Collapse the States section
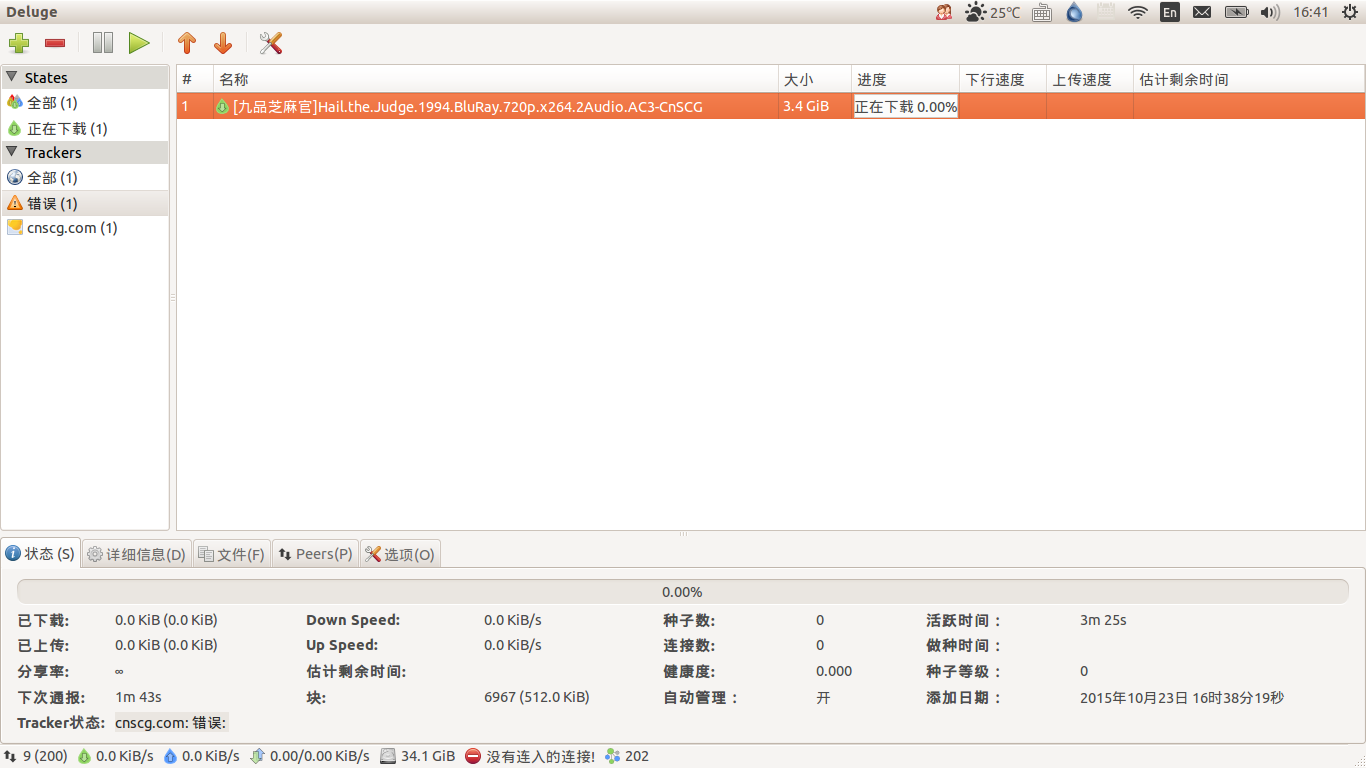The image size is (1366, 768). (12, 77)
